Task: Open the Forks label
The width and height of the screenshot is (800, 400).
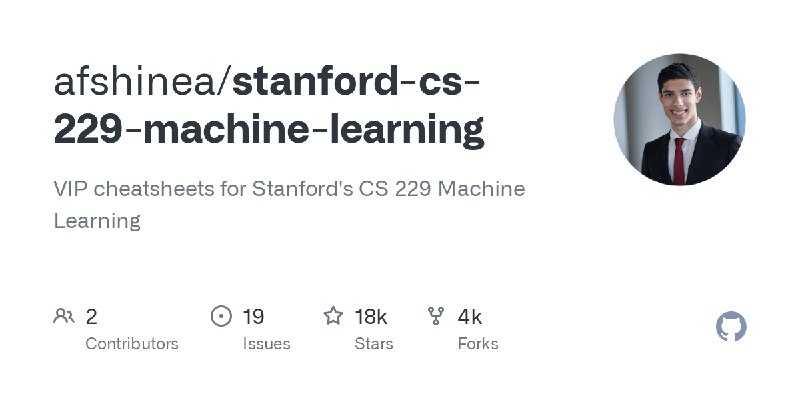Action: pyautogui.click(x=478, y=344)
